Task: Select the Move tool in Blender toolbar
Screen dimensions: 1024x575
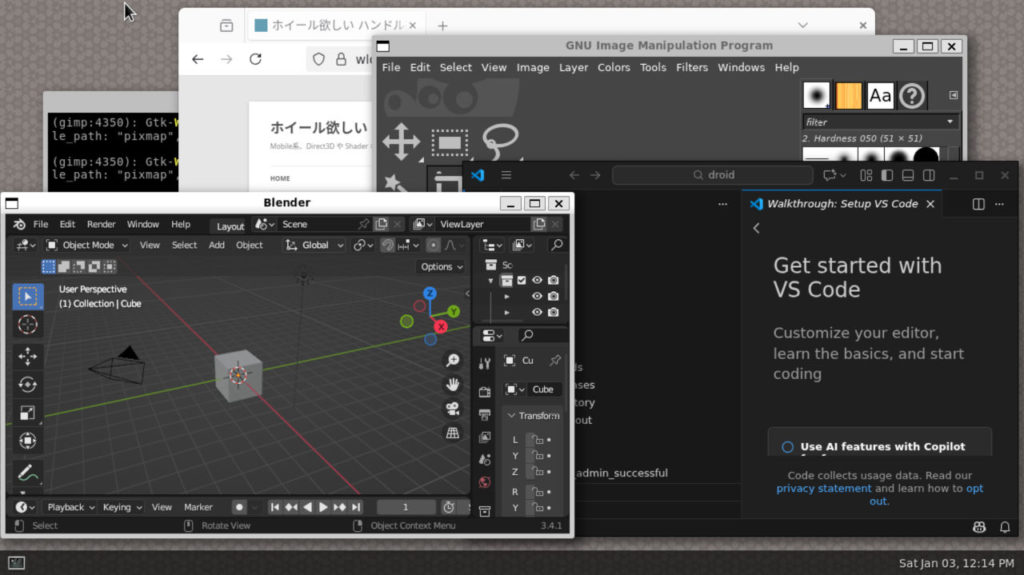Action: click(x=27, y=356)
